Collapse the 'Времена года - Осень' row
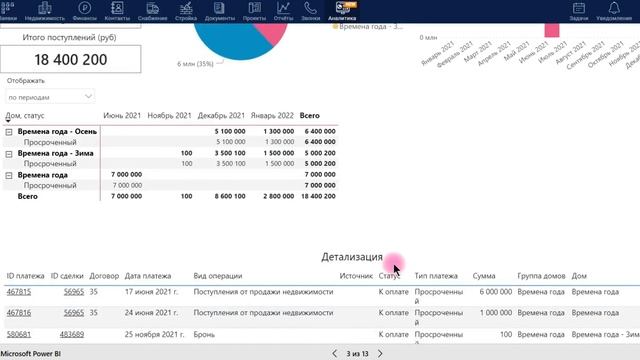The height and width of the screenshot is (360, 640). pos(9,132)
